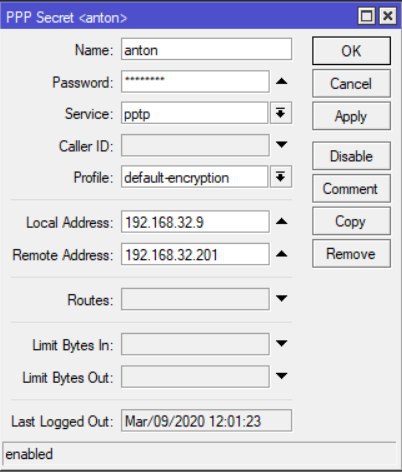The image size is (402, 473).
Task: Close the PPP Secret window
Action: point(388,16)
